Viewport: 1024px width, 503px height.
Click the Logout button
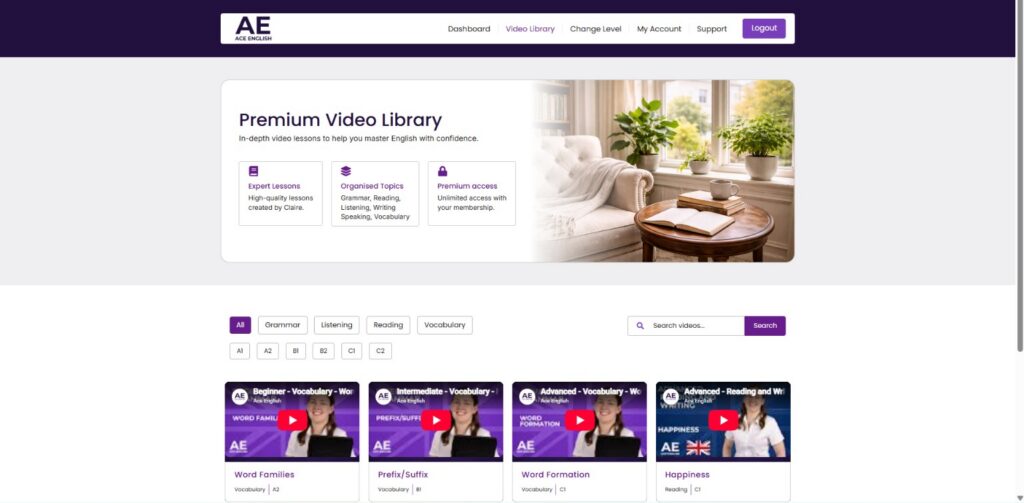pos(764,29)
